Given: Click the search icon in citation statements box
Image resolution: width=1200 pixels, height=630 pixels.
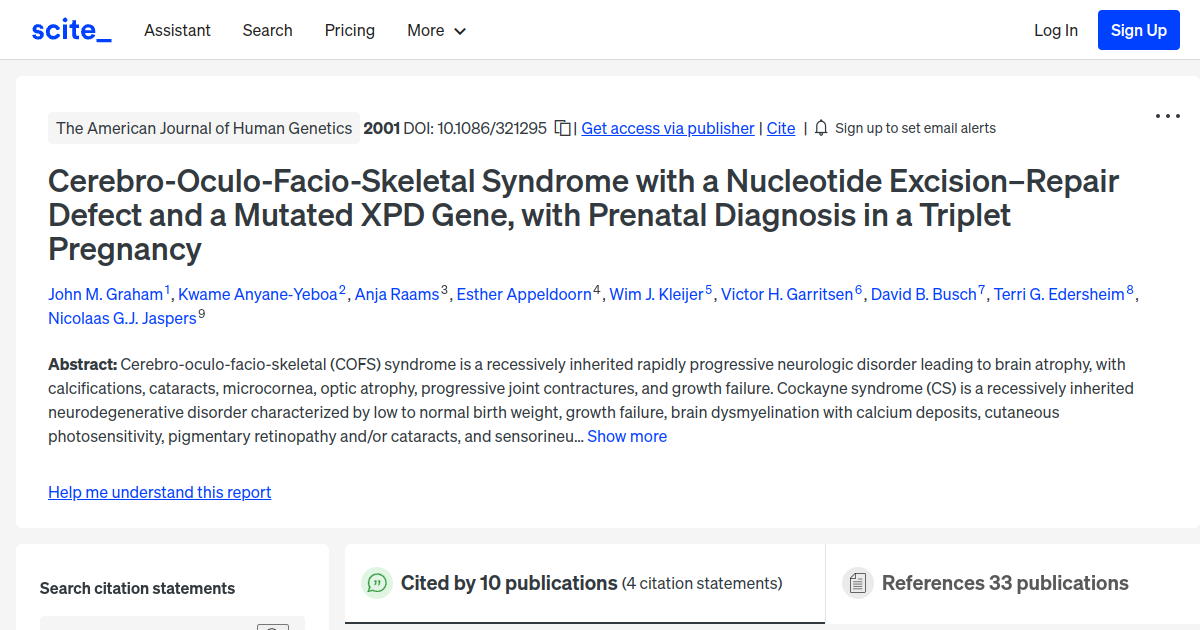Looking at the screenshot, I should 272,626.
